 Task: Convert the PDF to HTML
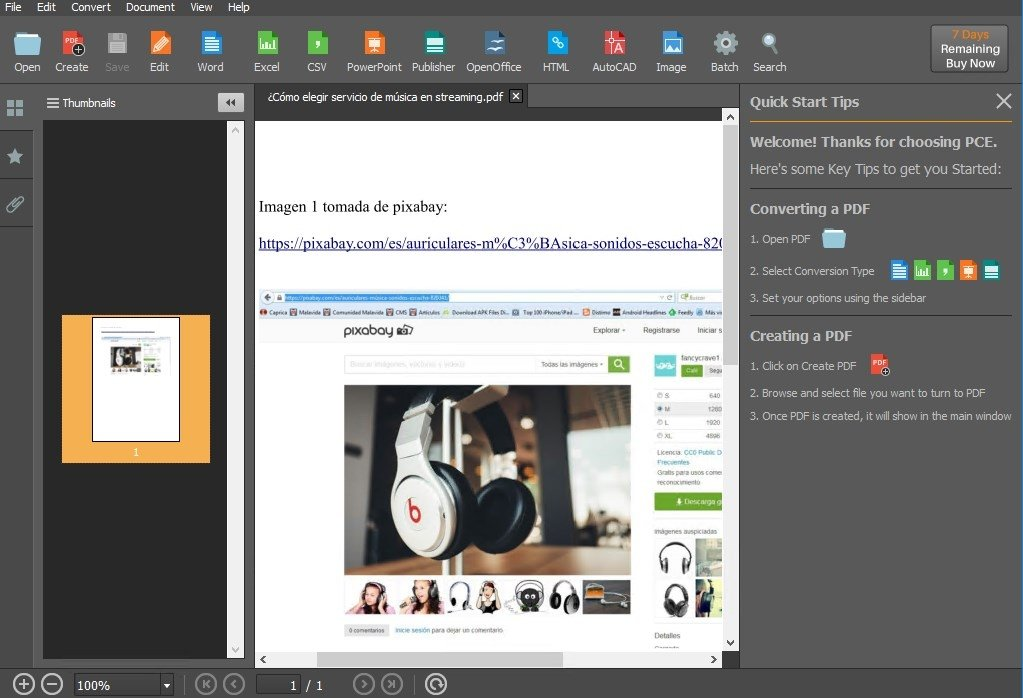point(557,52)
